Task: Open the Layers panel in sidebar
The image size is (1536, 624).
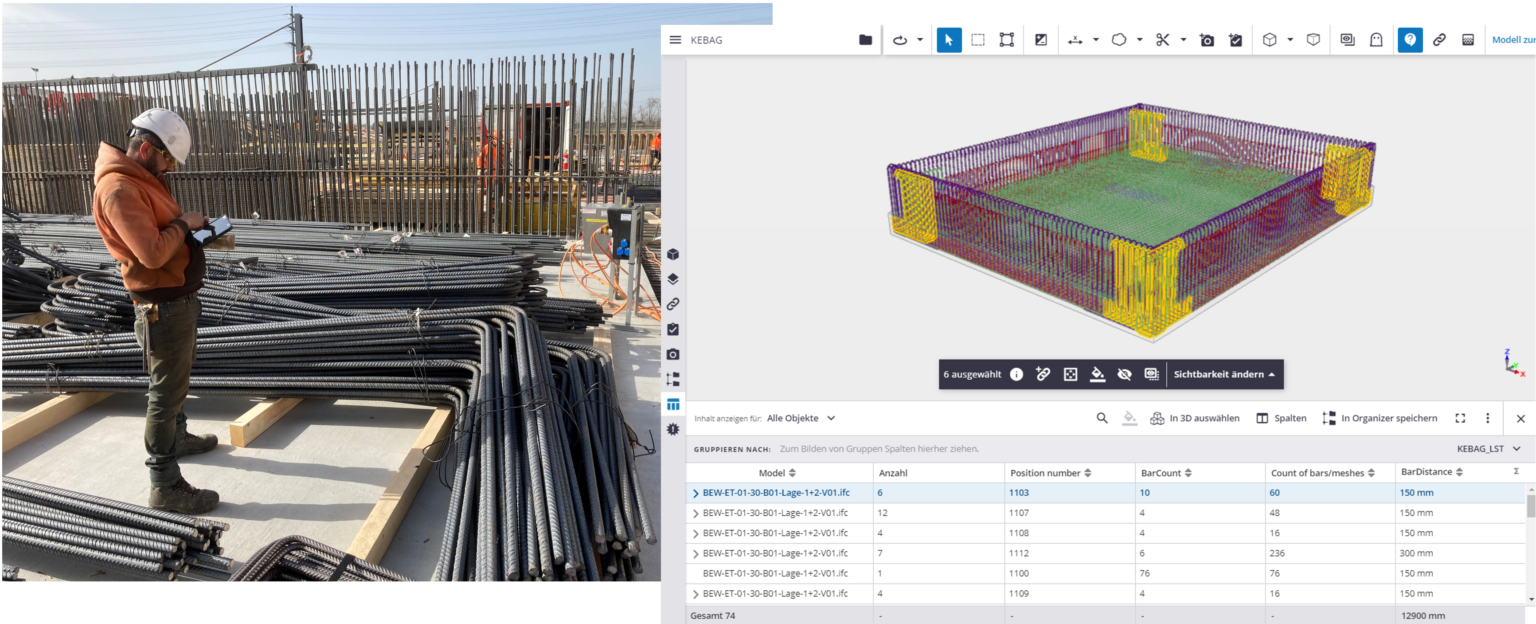Action: point(673,279)
